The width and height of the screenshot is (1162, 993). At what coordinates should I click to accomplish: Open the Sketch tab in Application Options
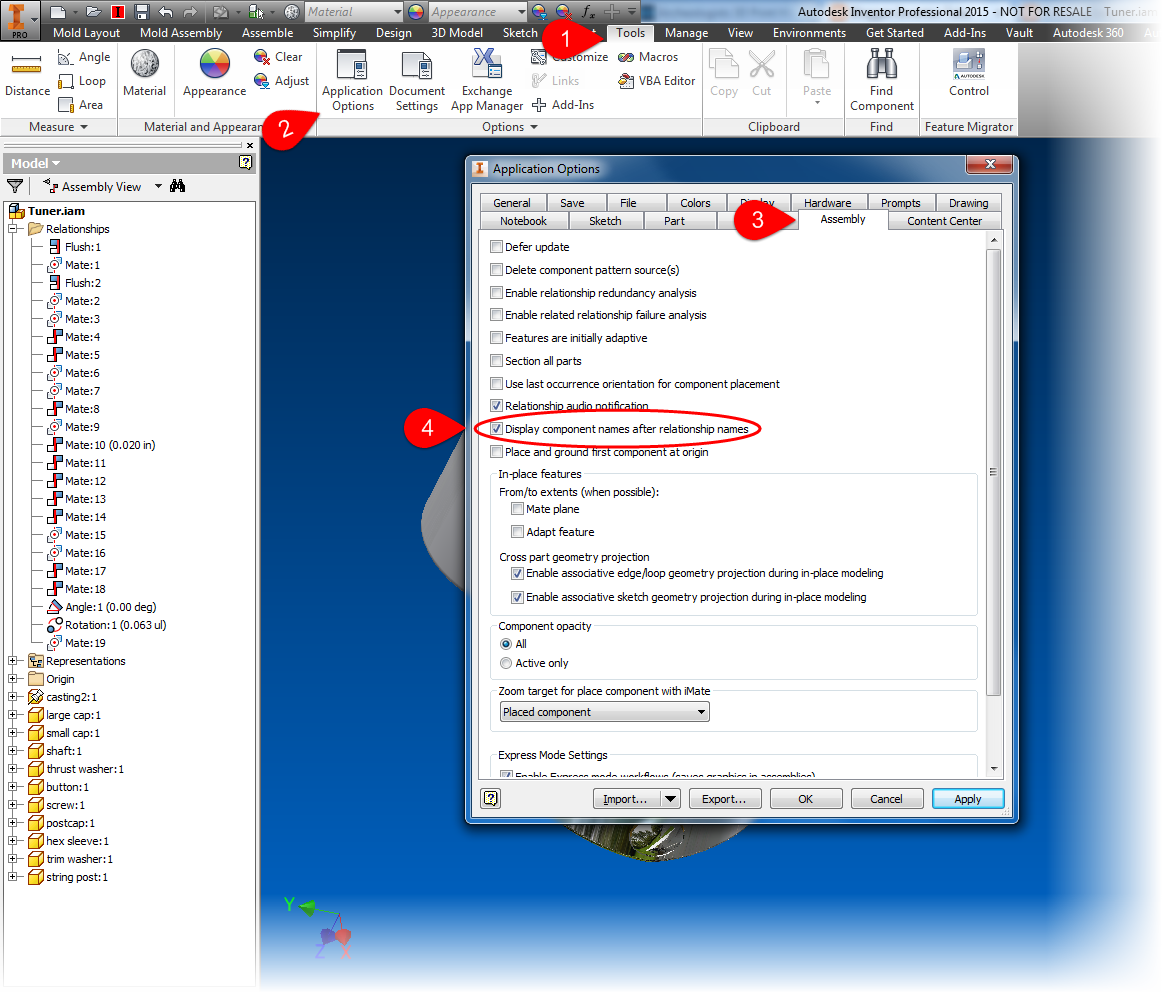coord(605,221)
